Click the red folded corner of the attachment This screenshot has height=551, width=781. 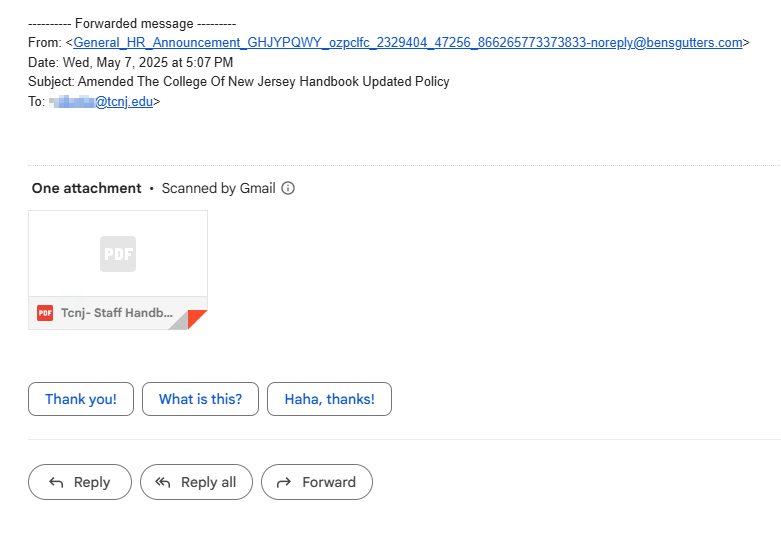click(197, 319)
